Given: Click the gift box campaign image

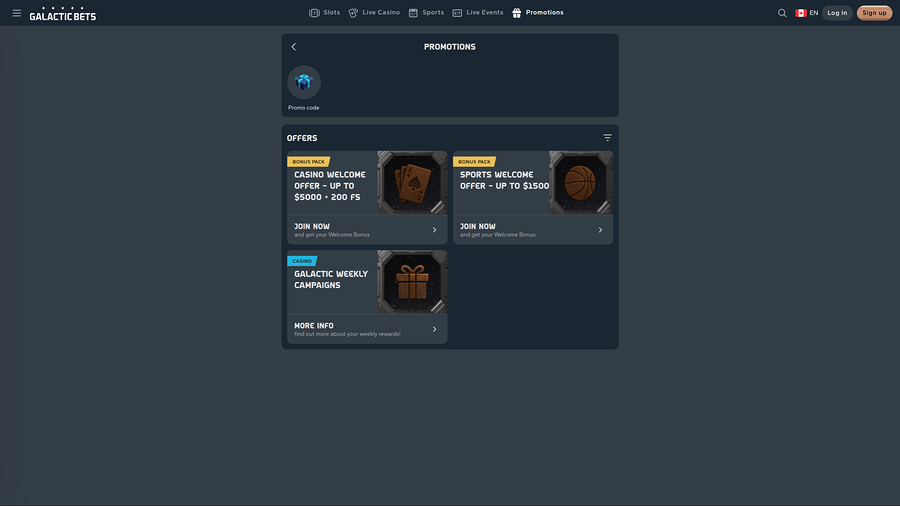Looking at the screenshot, I should [x=412, y=282].
